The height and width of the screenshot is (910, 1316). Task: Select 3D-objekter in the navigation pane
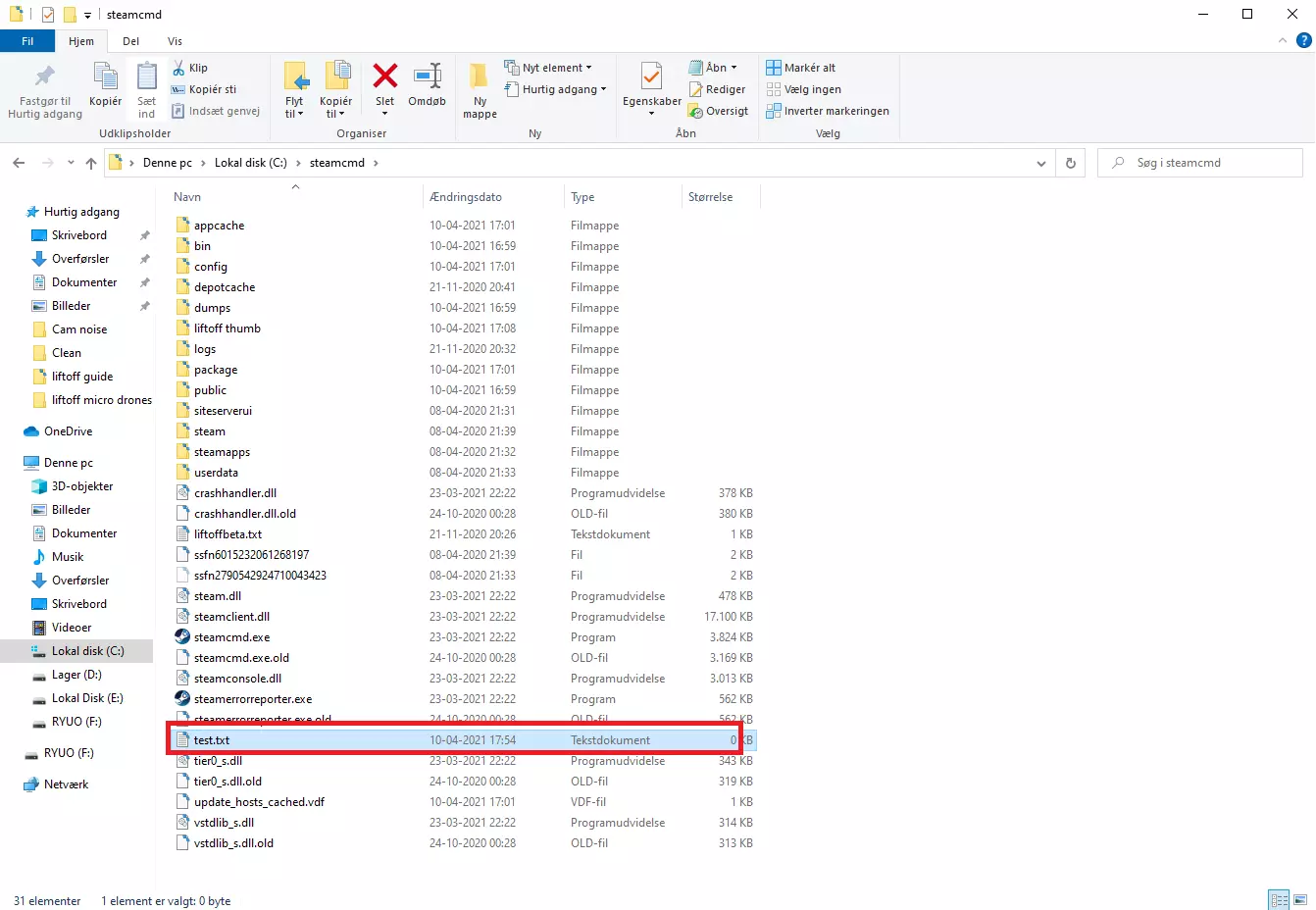(82, 486)
